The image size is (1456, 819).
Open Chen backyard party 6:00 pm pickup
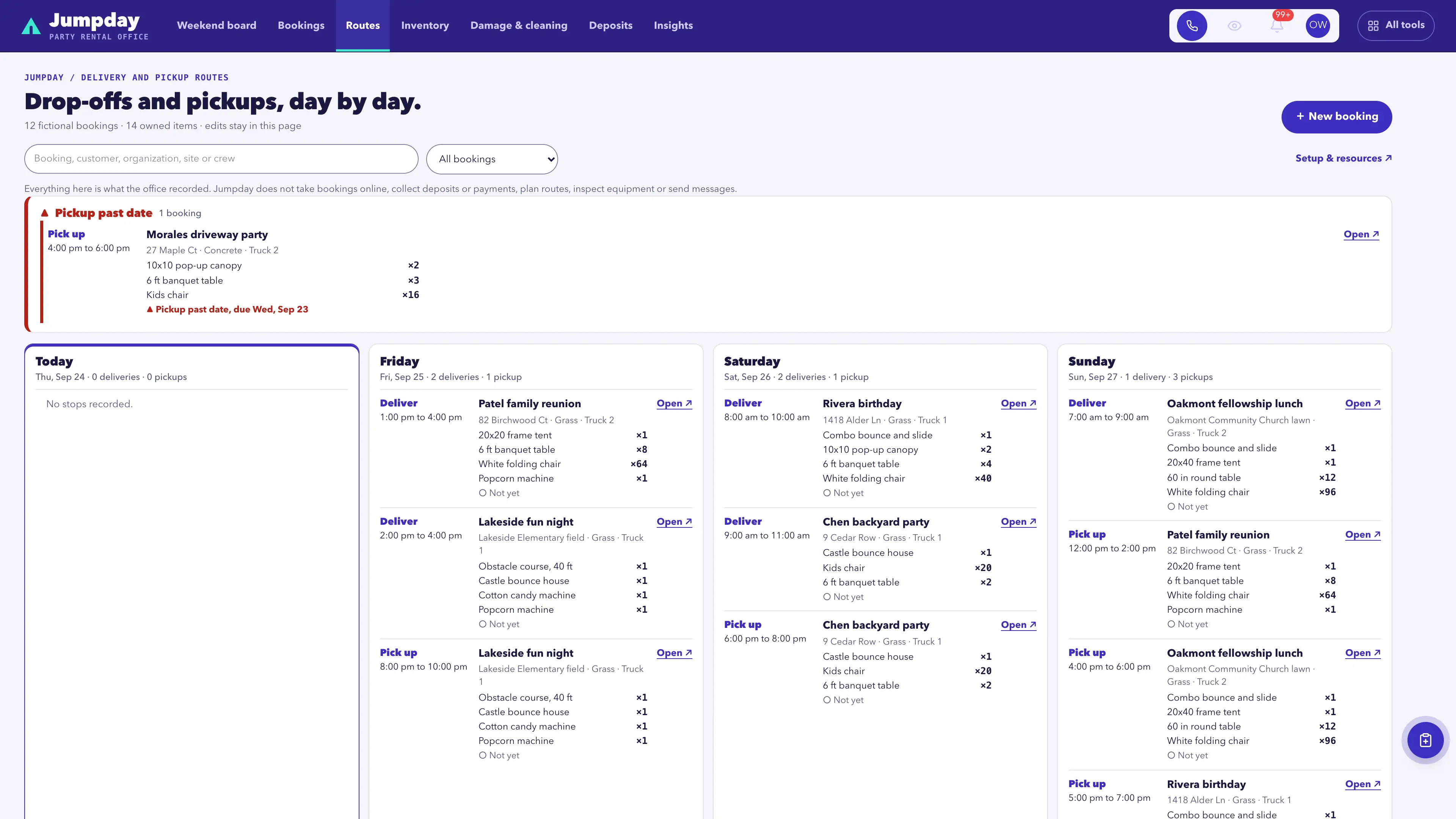[x=1018, y=625]
